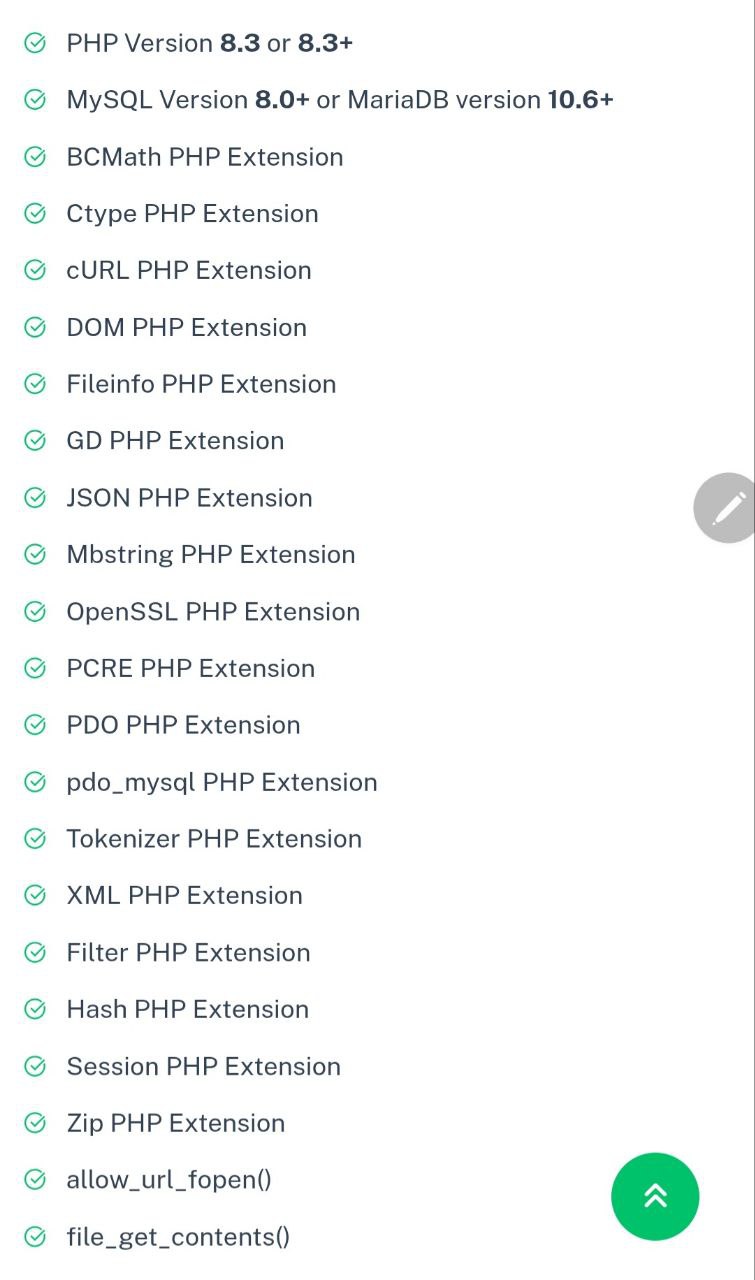Click check icon next to cURL PHP Extension

pyautogui.click(x=35, y=271)
